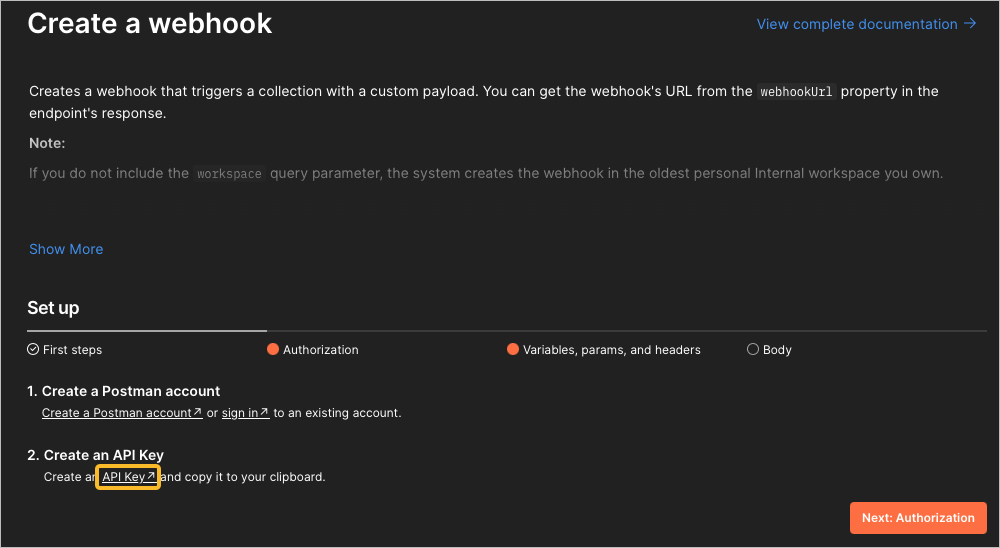Screen dimensions: 1000x548
Task: Open the API Key link text
Action: pos(124,477)
